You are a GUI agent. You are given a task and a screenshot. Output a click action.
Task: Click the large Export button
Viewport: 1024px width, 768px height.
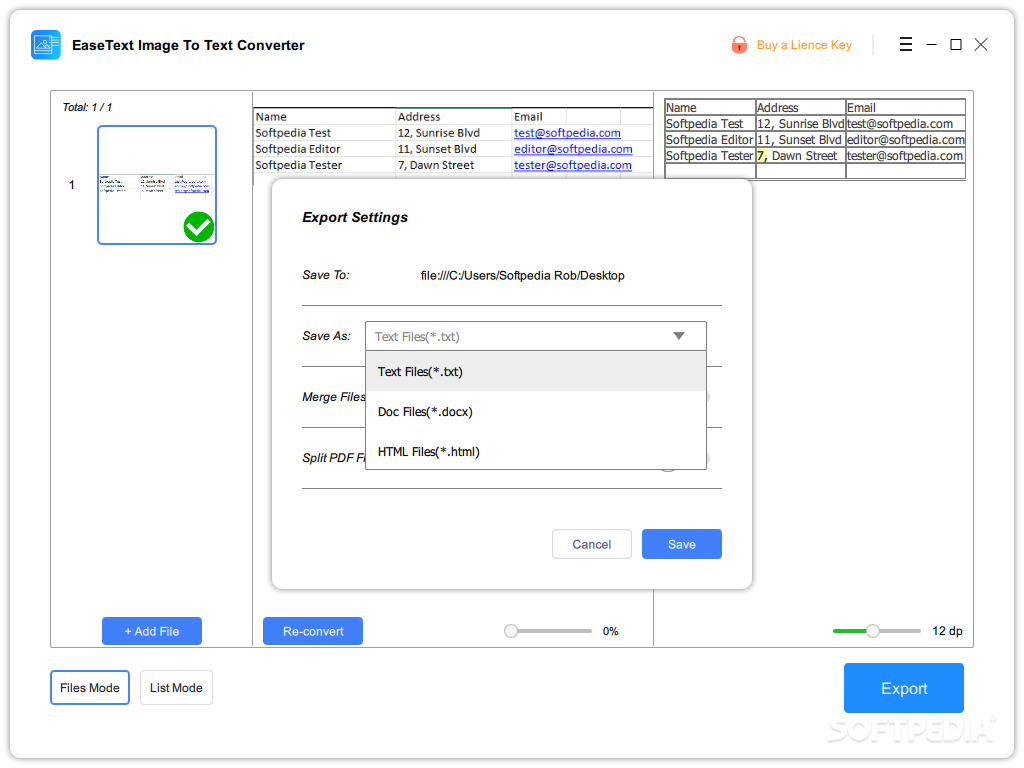click(x=904, y=688)
